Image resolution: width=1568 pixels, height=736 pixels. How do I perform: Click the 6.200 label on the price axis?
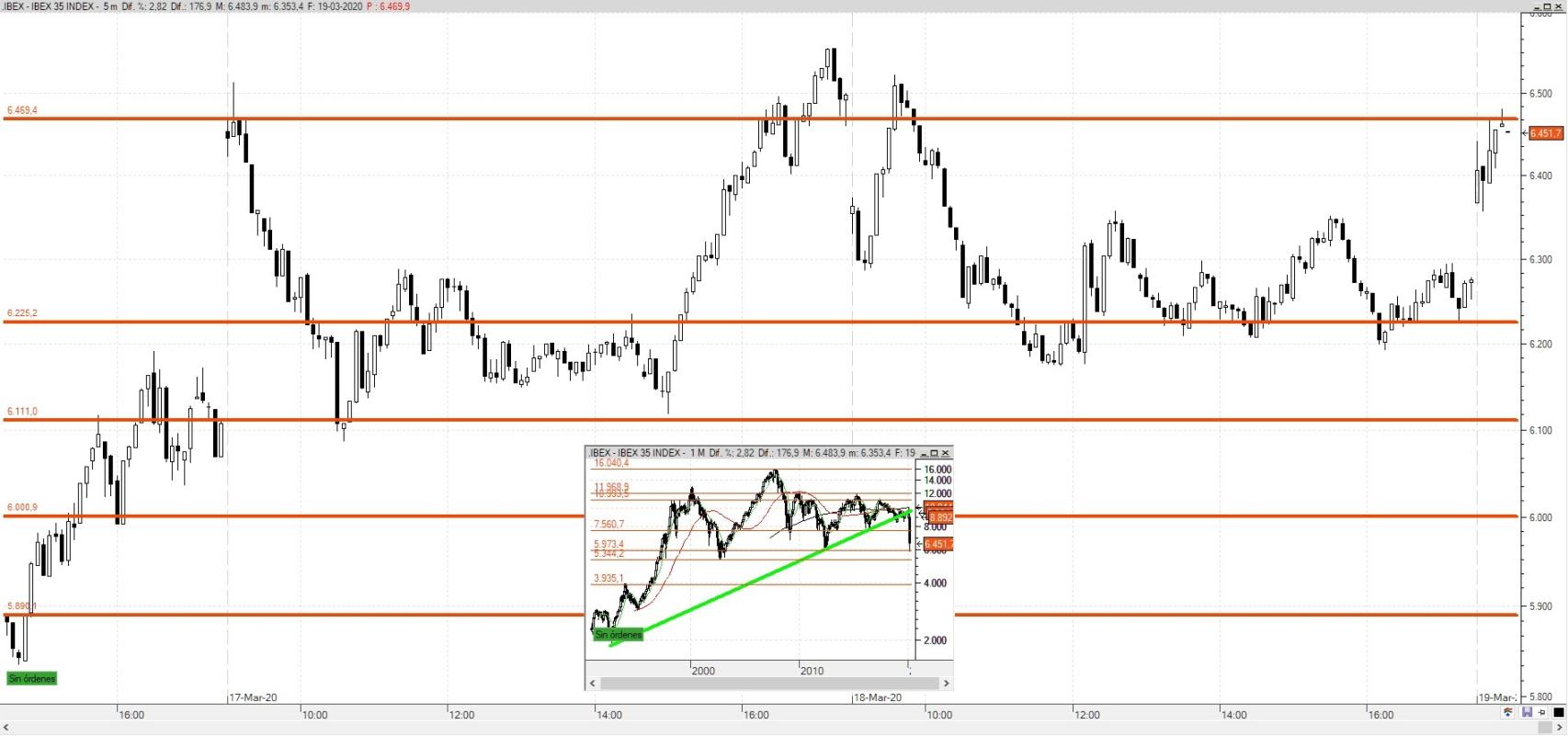(x=1540, y=345)
